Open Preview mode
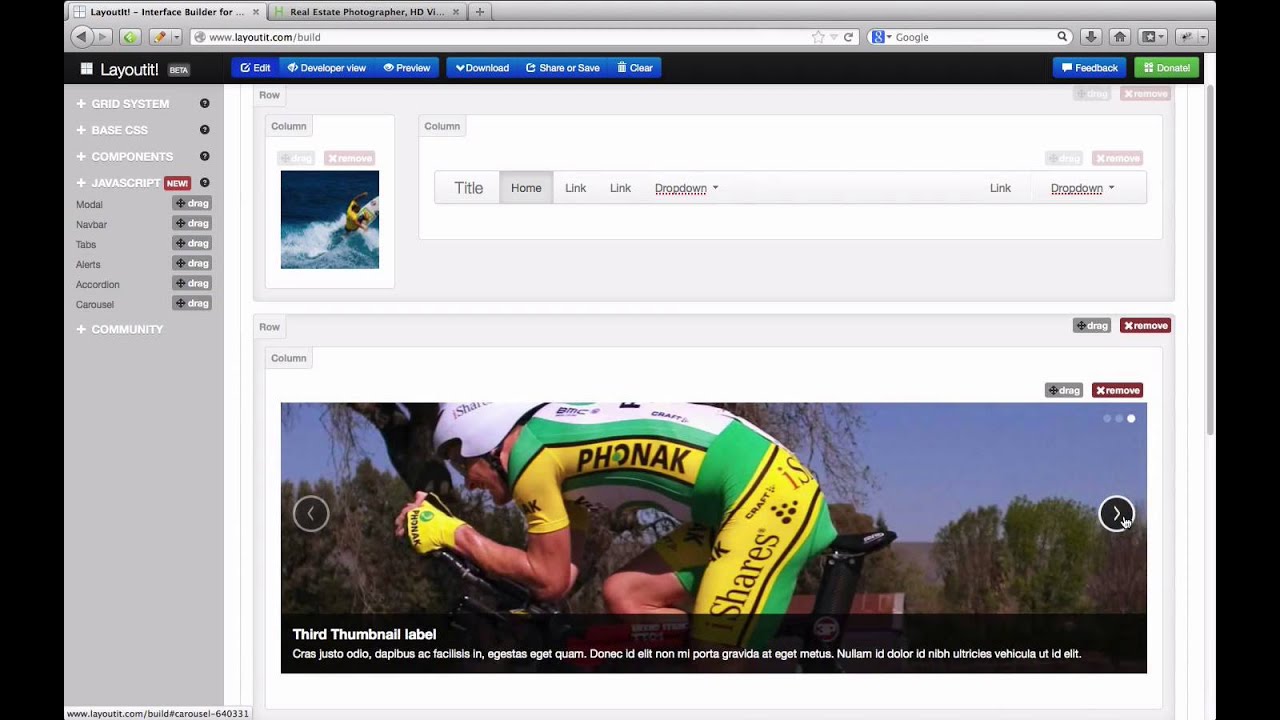 pyautogui.click(x=406, y=68)
